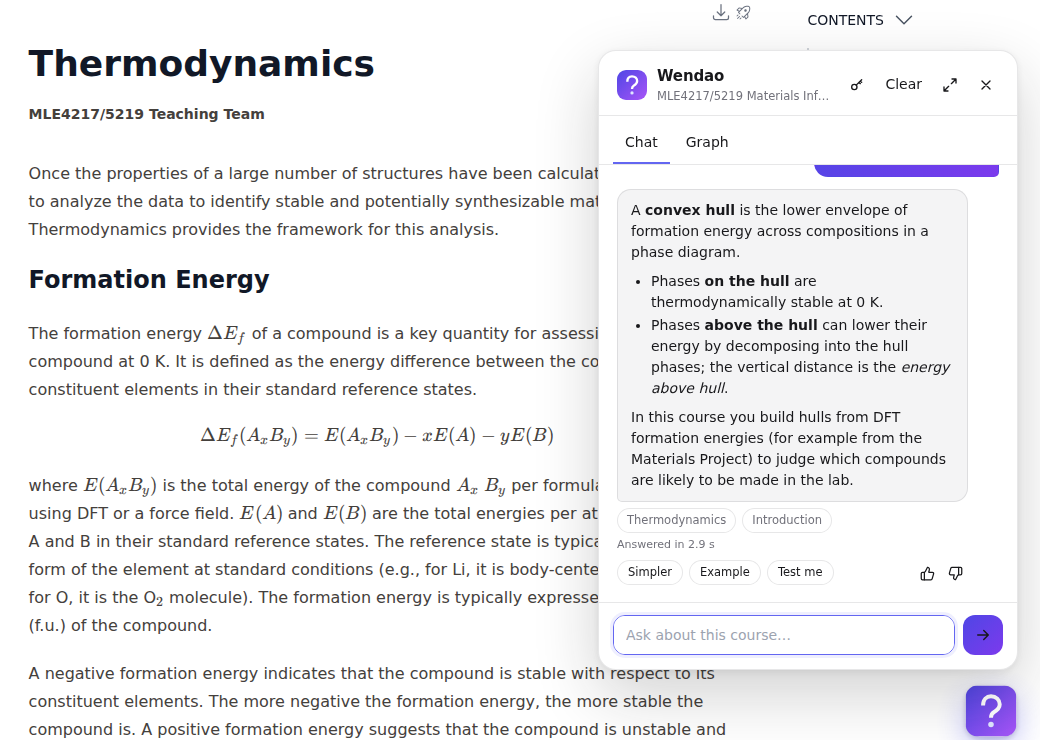Clear the Wendao chat history
This screenshot has height=740, width=1040.
(903, 84)
